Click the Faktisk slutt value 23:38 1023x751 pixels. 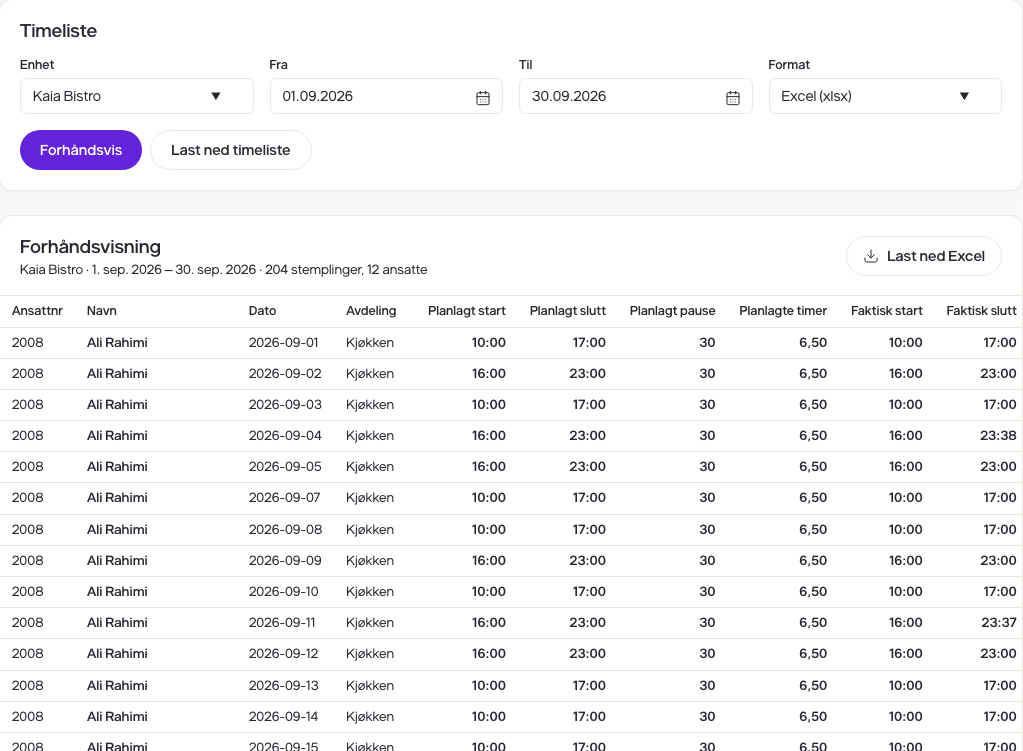coord(998,435)
